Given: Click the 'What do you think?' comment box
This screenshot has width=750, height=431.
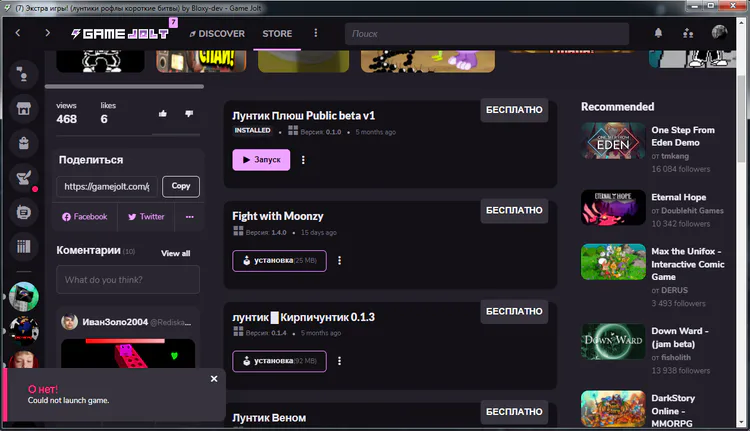Looking at the screenshot, I should 128,280.
